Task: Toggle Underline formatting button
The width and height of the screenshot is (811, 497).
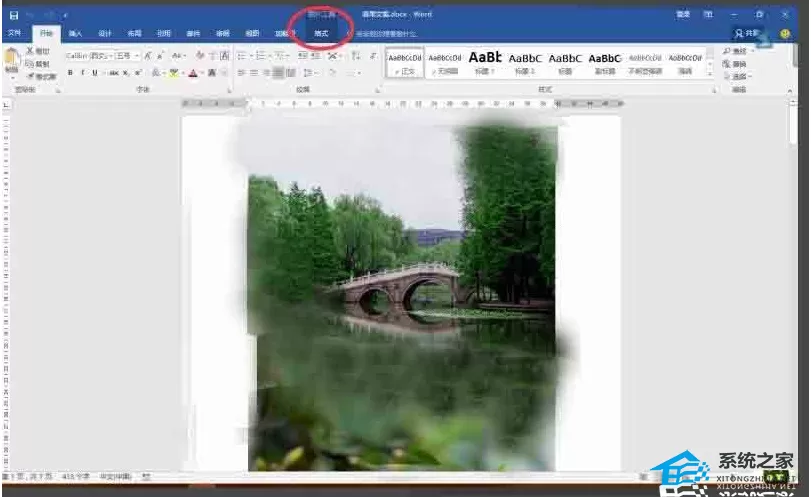Action: coord(95,73)
